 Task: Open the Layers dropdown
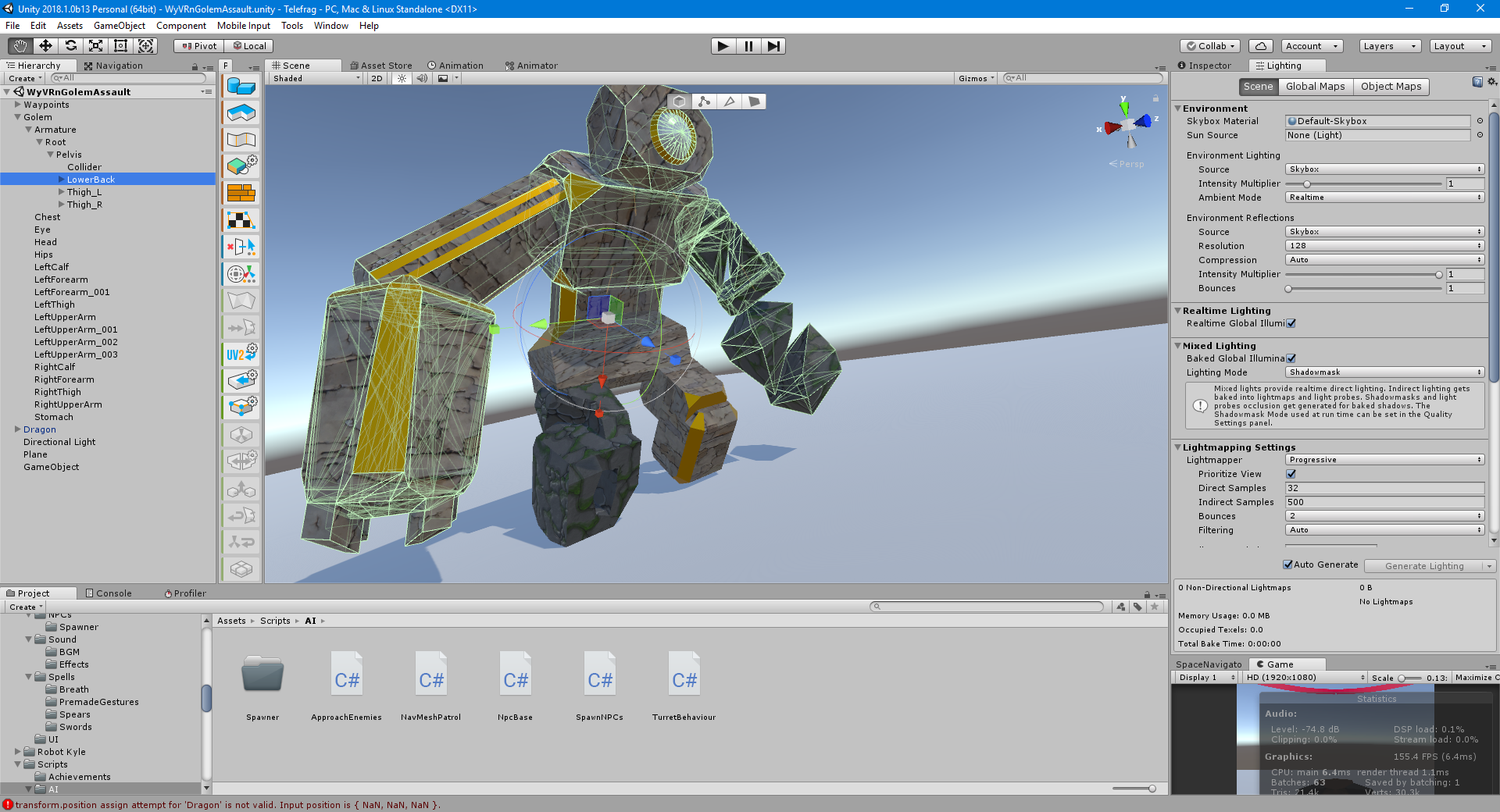point(1389,46)
